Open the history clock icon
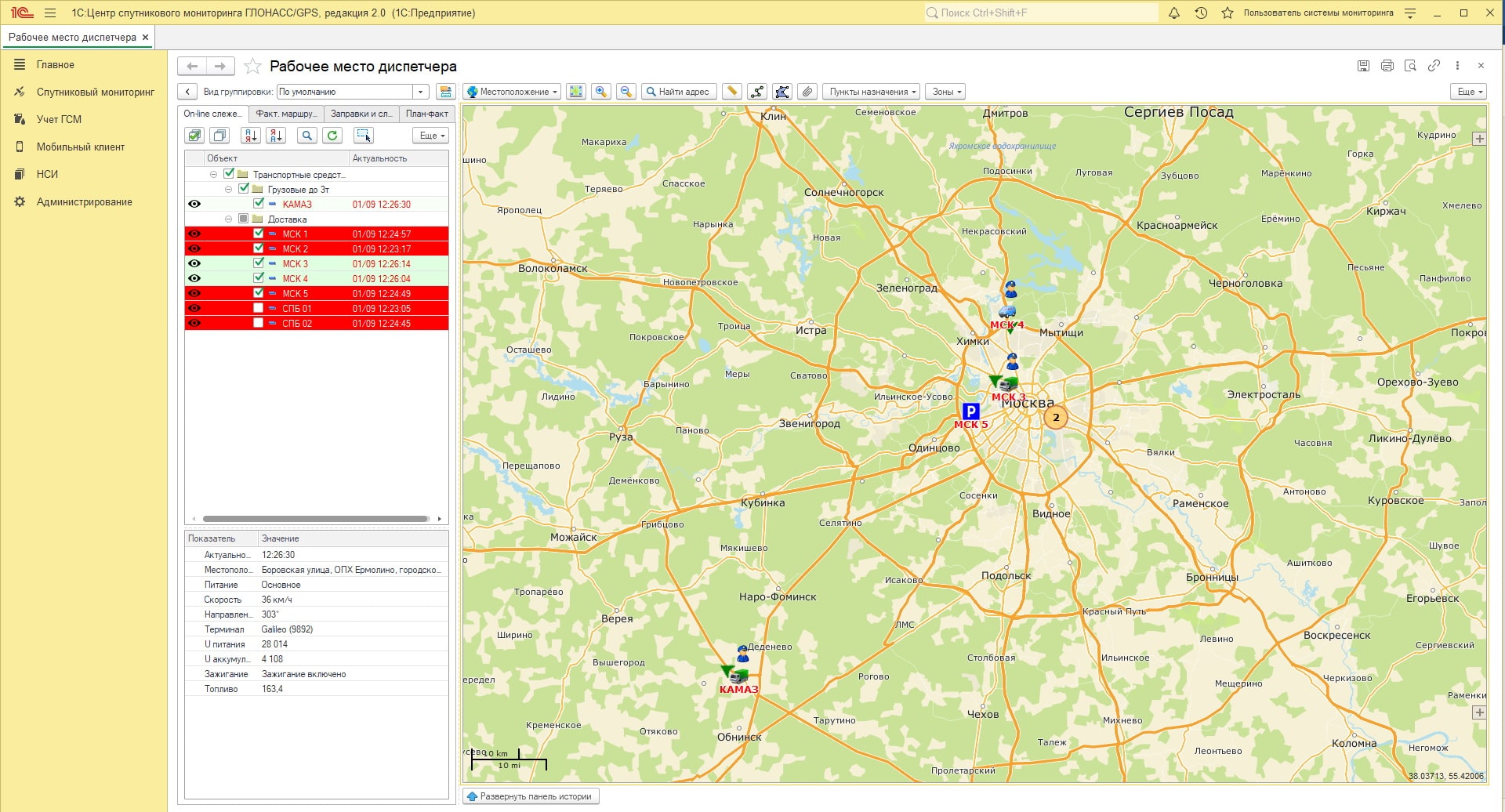The height and width of the screenshot is (812, 1505). (x=1201, y=13)
